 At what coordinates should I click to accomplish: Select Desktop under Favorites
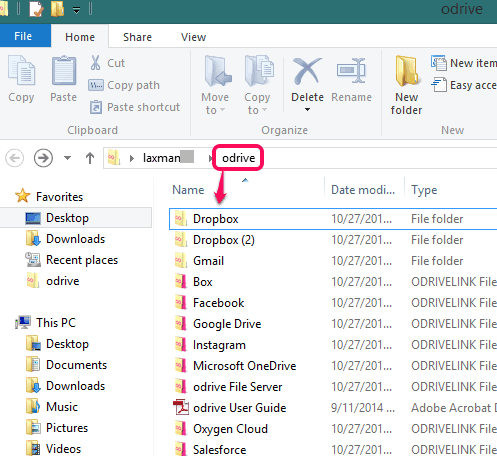pyautogui.click(x=76, y=218)
